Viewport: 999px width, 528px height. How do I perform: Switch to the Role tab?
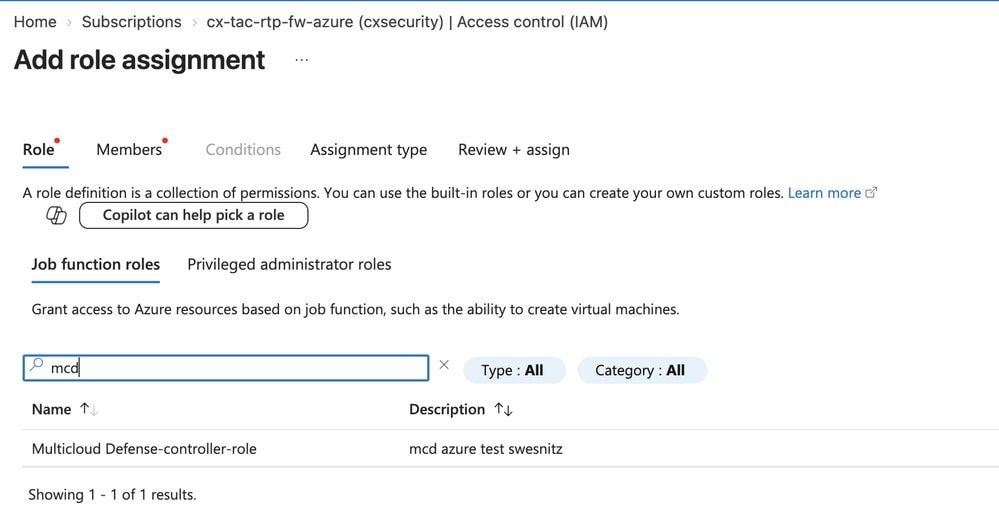coord(41,150)
